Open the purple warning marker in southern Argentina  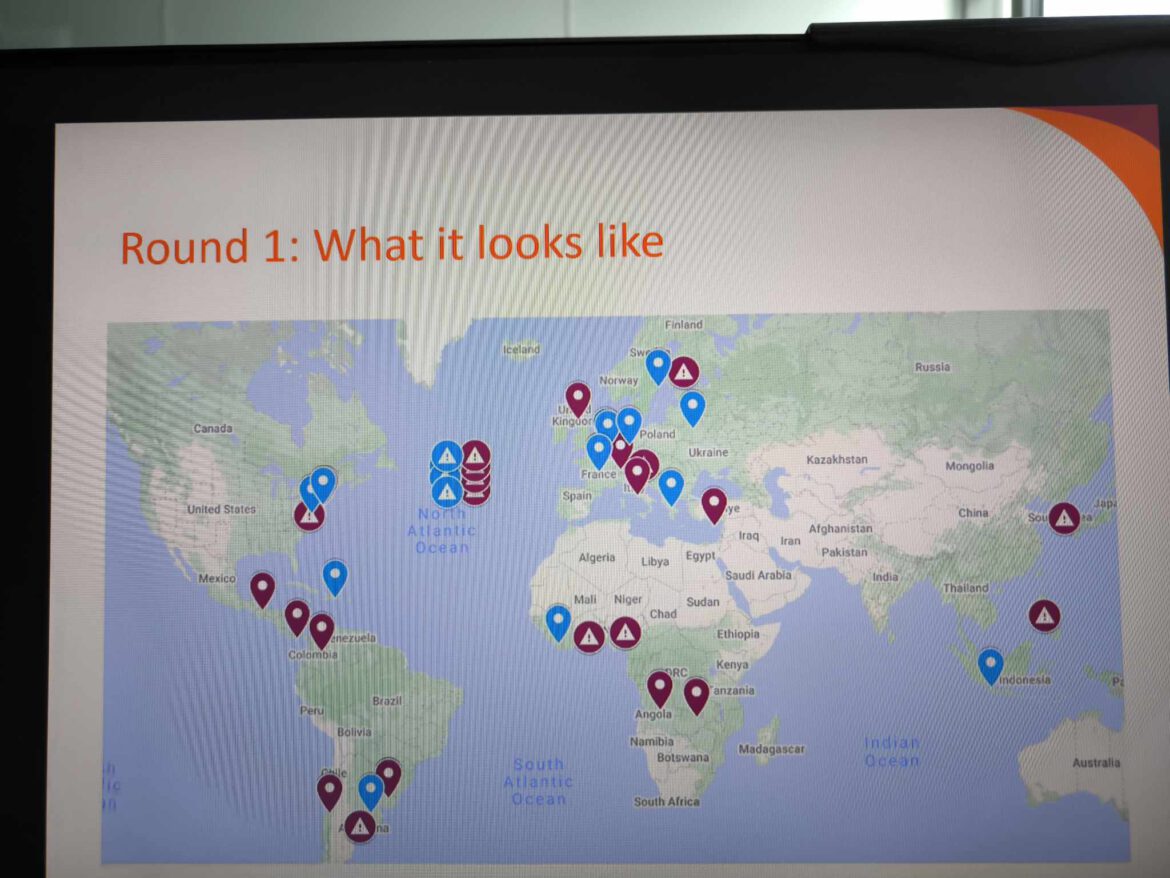[x=360, y=826]
